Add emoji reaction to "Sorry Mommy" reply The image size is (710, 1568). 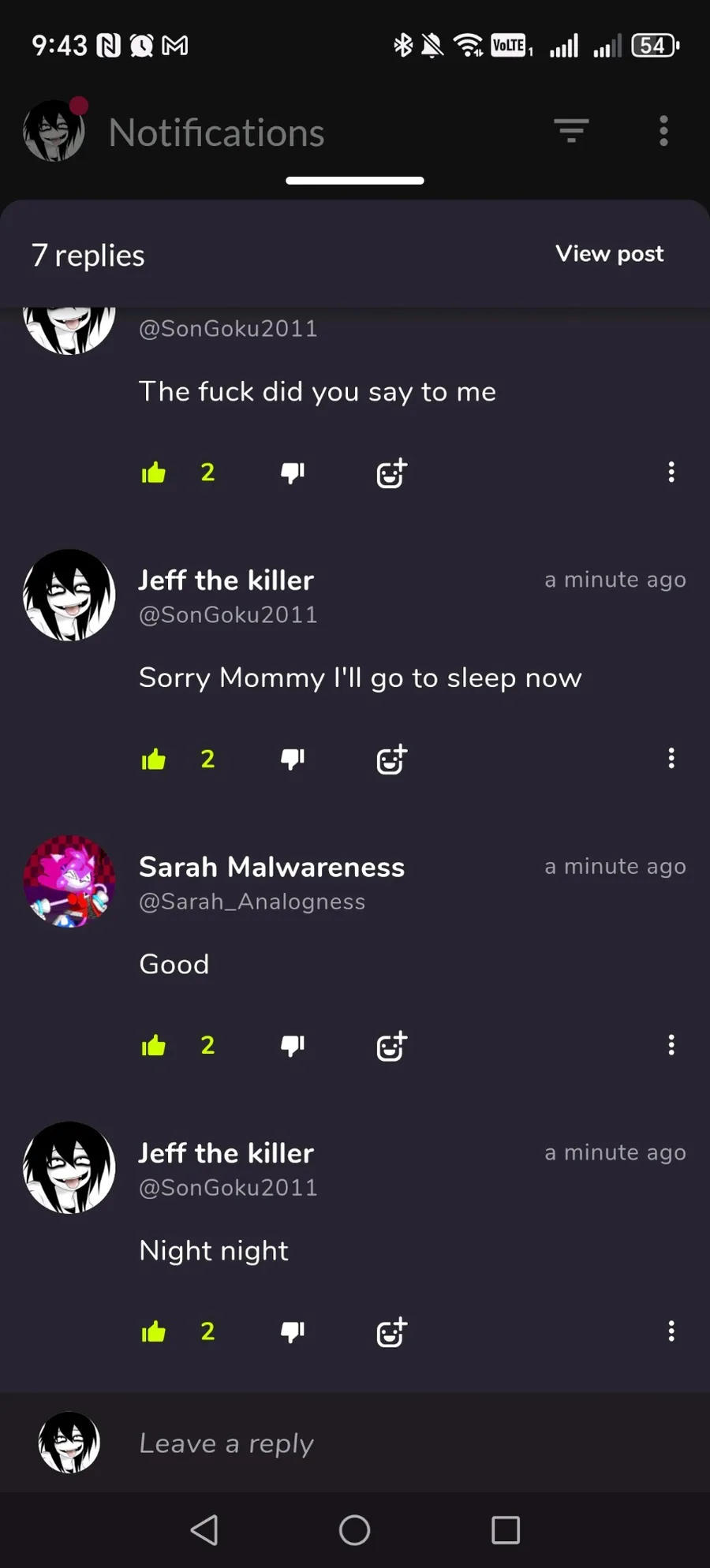[391, 760]
